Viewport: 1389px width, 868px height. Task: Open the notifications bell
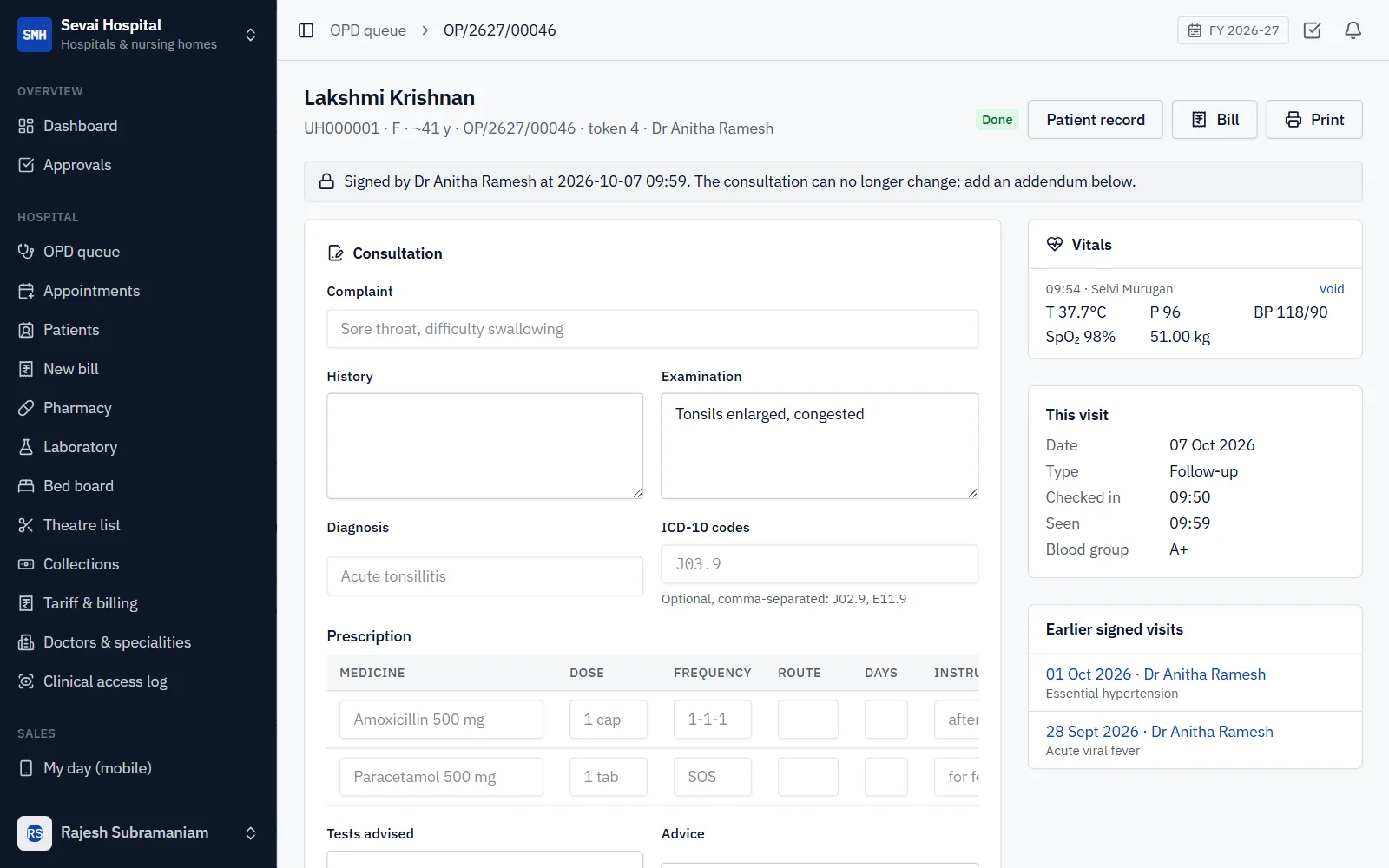[1353, 30]
